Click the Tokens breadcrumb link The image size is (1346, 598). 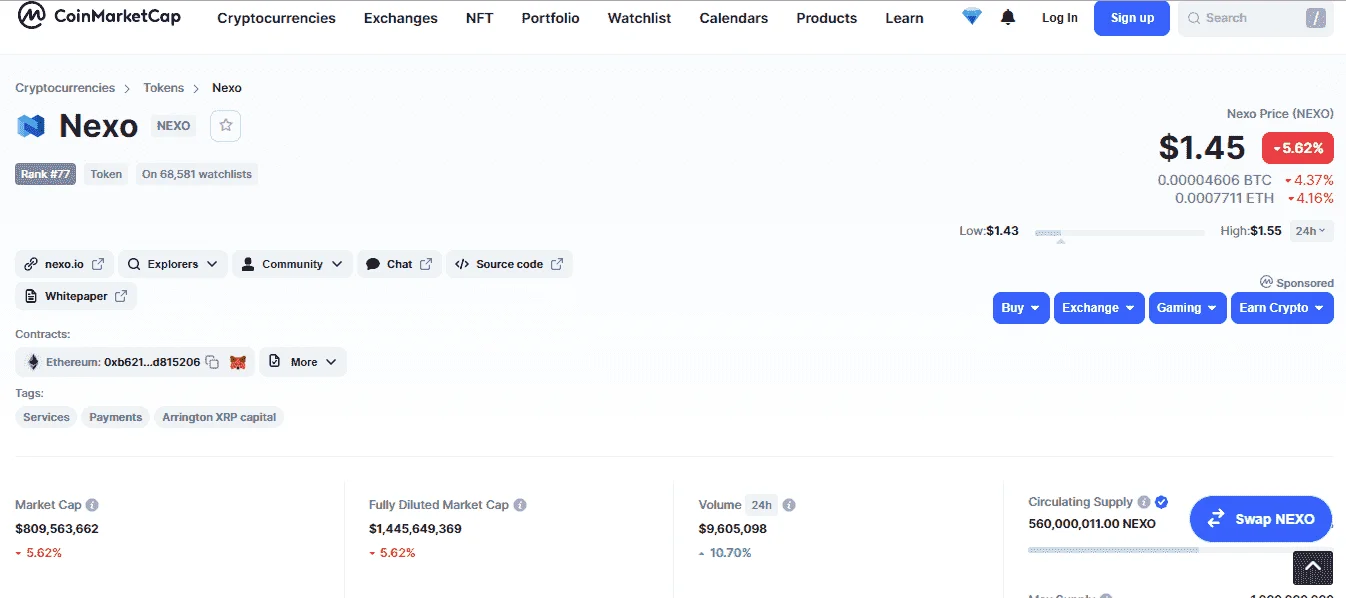(164, 88)
